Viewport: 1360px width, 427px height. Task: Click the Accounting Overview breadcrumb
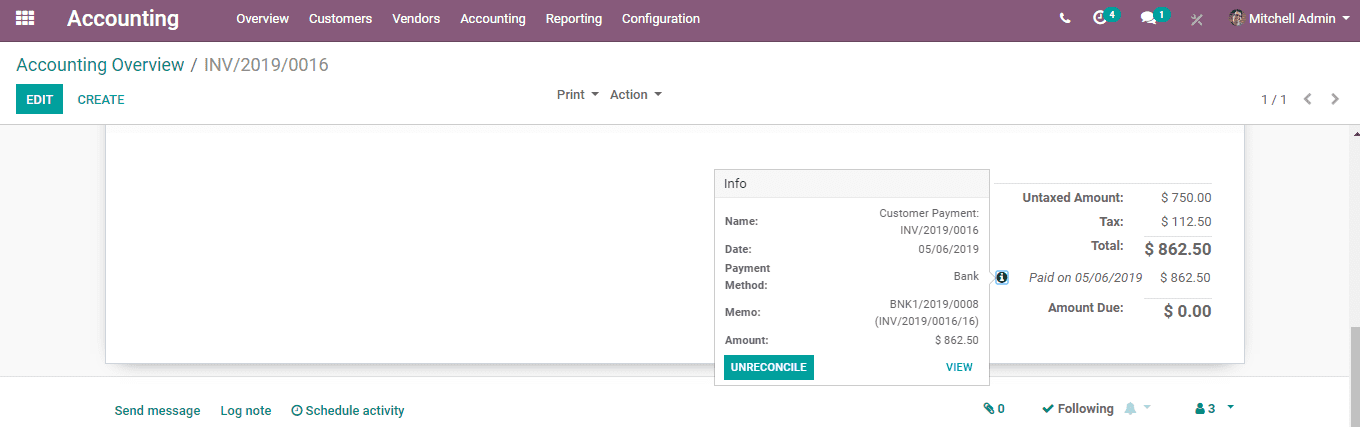point(100,65)
